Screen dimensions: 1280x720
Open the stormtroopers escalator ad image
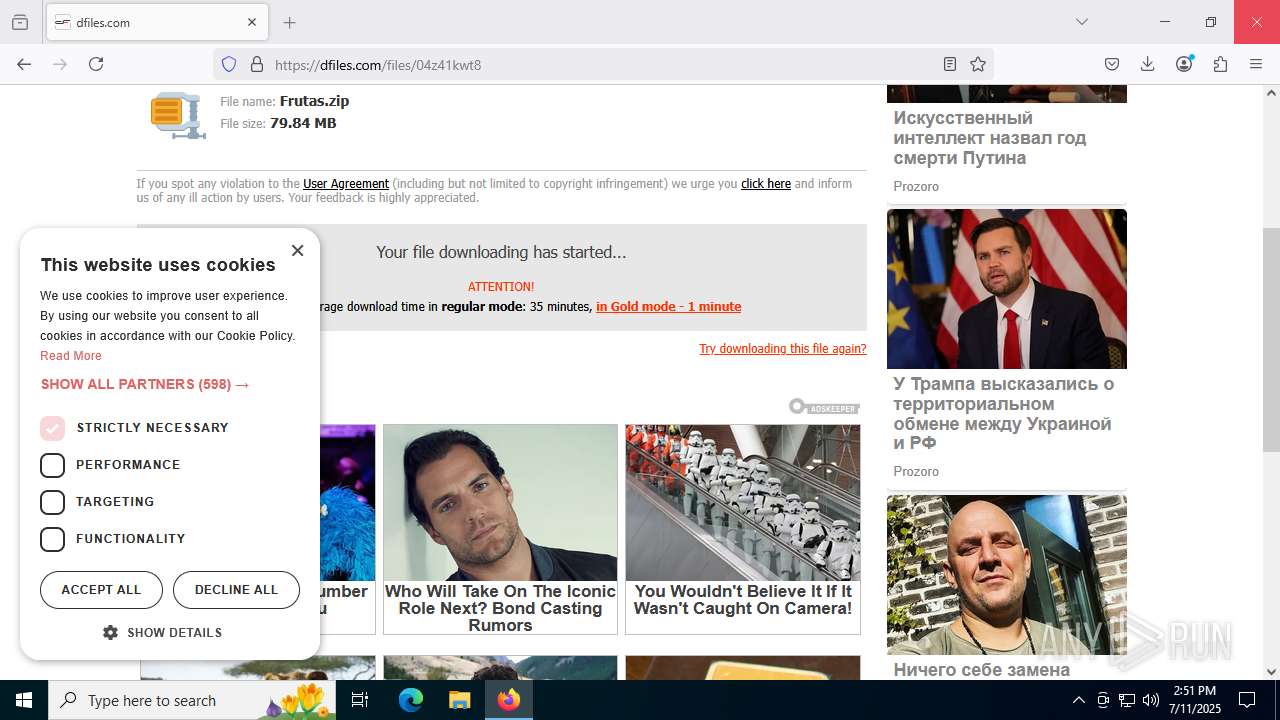743,503
